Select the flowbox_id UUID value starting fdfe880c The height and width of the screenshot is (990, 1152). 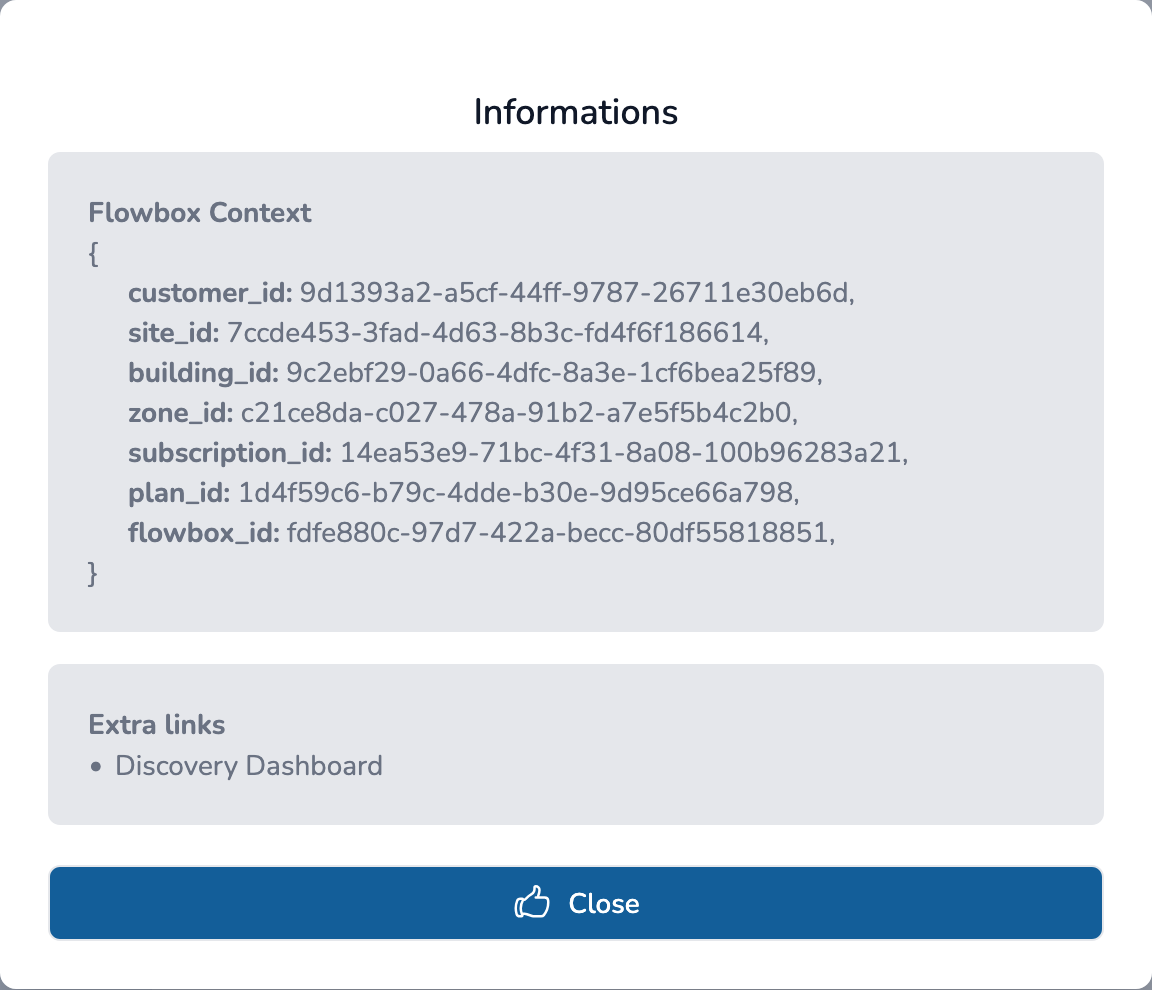(x=558, y=534)
